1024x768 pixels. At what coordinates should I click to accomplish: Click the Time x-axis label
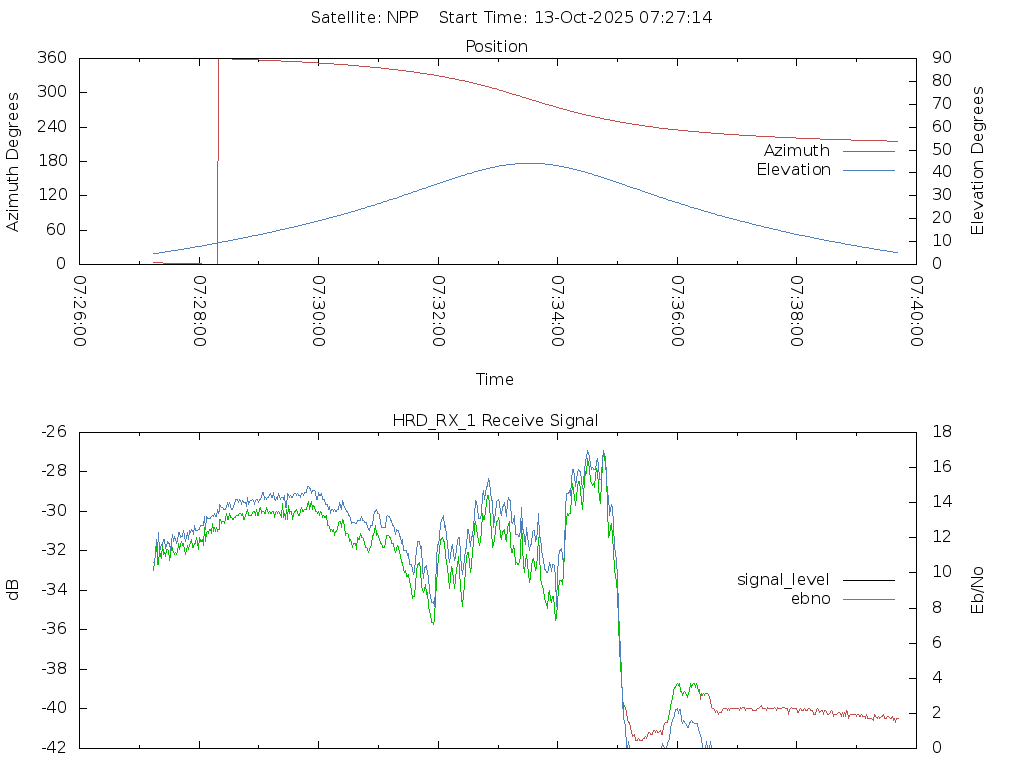(495, 379)
